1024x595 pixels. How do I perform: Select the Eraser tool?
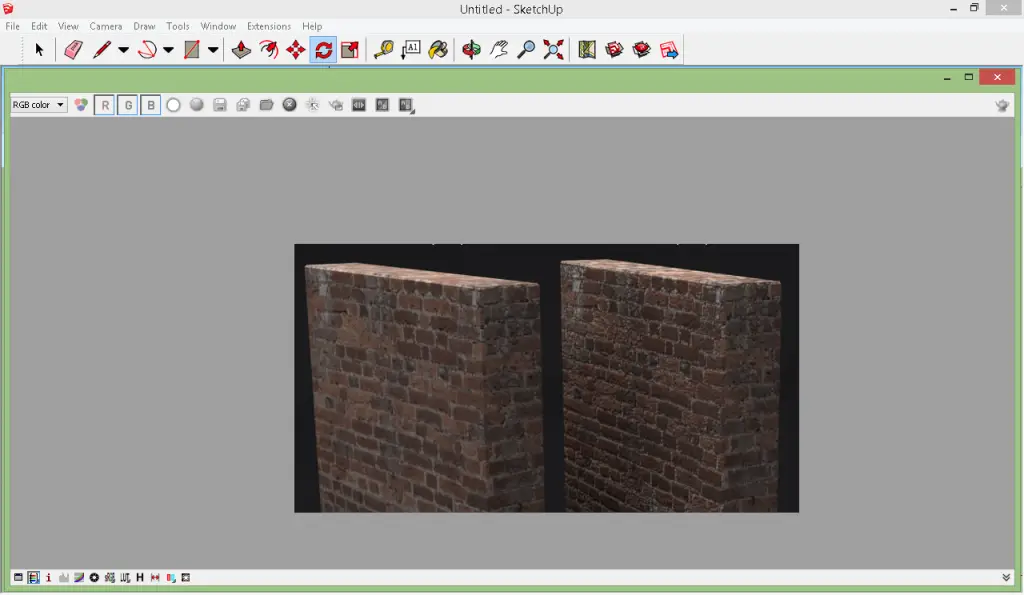point(72,48)
